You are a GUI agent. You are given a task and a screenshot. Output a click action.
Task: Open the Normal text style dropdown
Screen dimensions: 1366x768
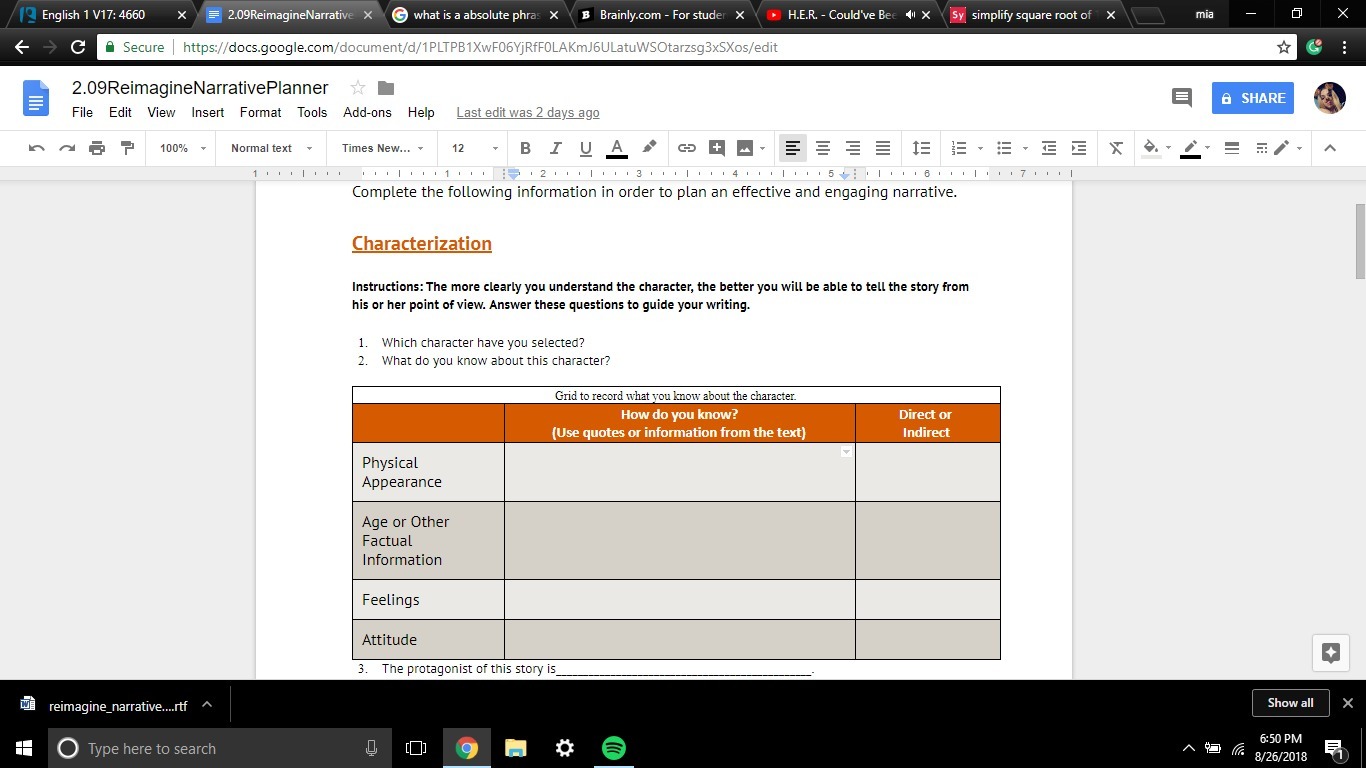tap(270, 148)
